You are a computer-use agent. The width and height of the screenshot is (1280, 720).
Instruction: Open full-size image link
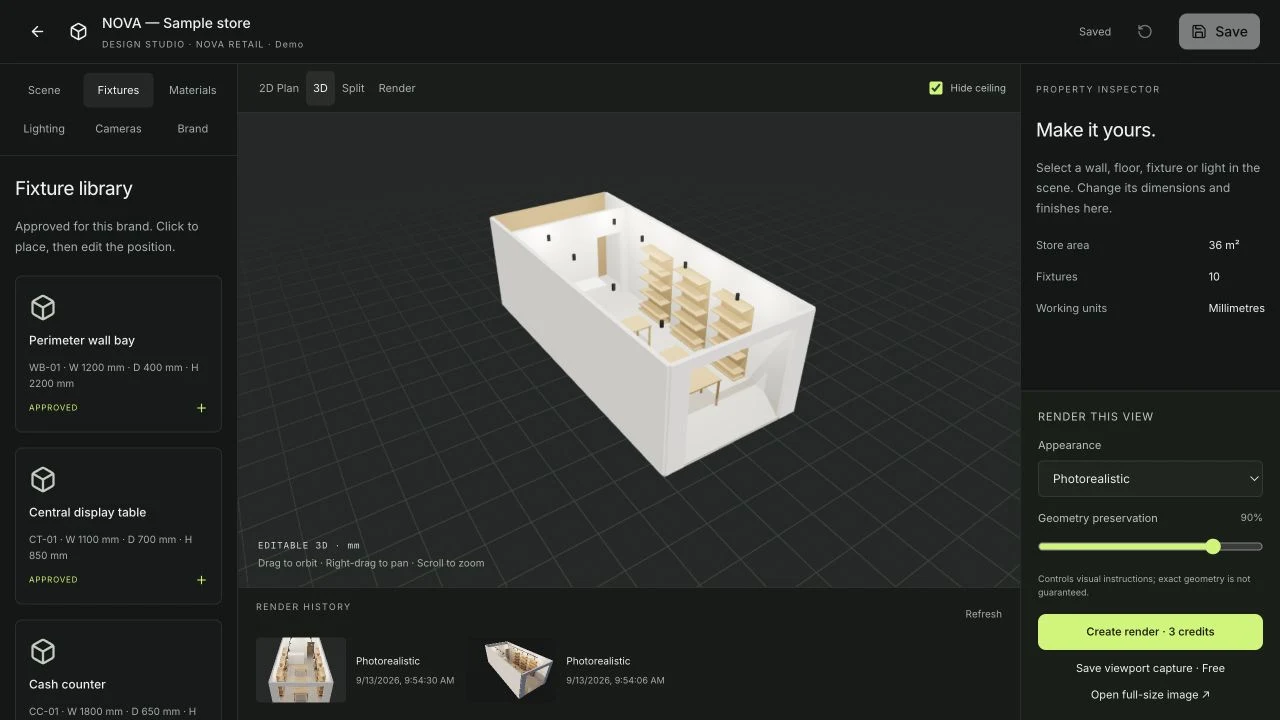(1150, 695)
